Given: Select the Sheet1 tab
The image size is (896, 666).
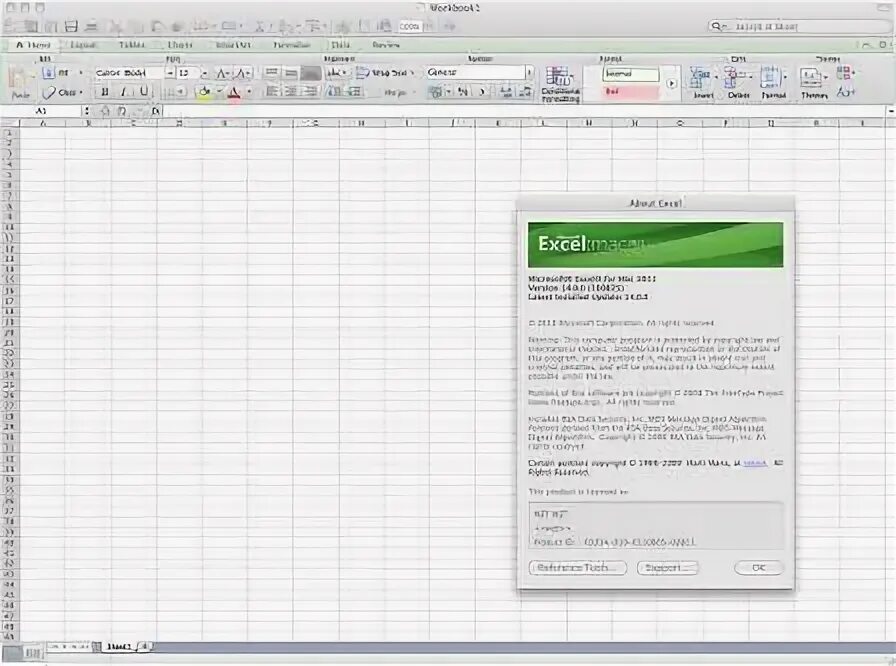Looking at the screenshot, I should pos(119,647).
